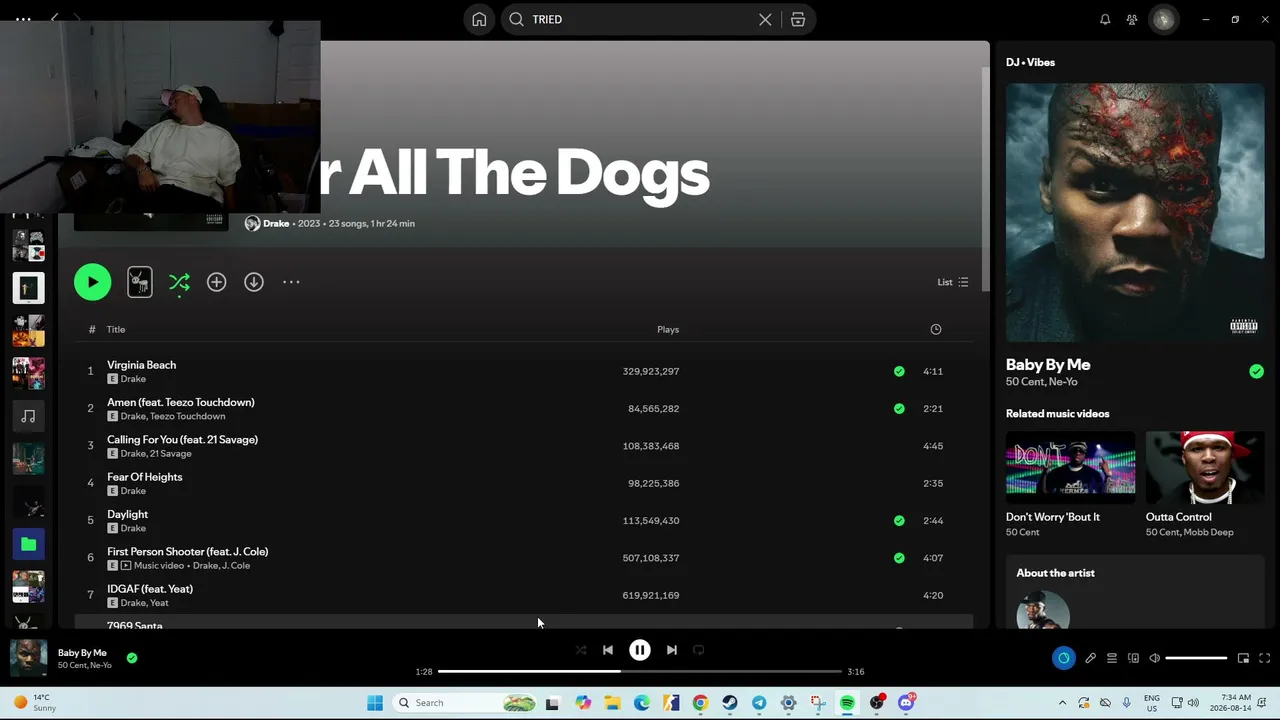
Task: Skip to previous track
Action: (x=608, y=650)
